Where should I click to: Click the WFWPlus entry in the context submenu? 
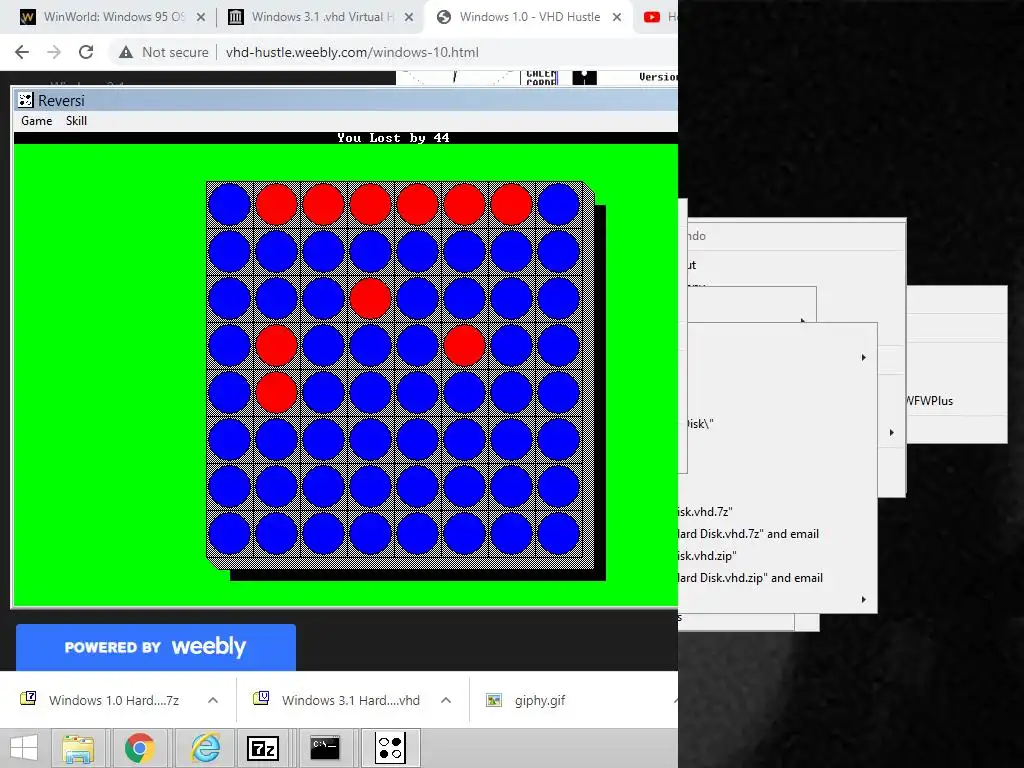click(930, 401)
